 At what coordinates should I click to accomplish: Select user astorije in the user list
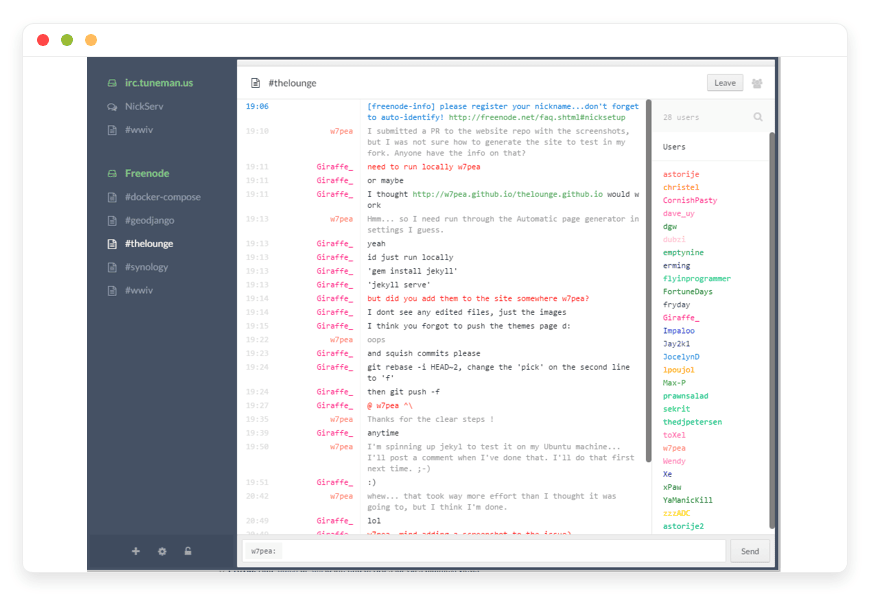pyautogui.click(x=681, y=174)
